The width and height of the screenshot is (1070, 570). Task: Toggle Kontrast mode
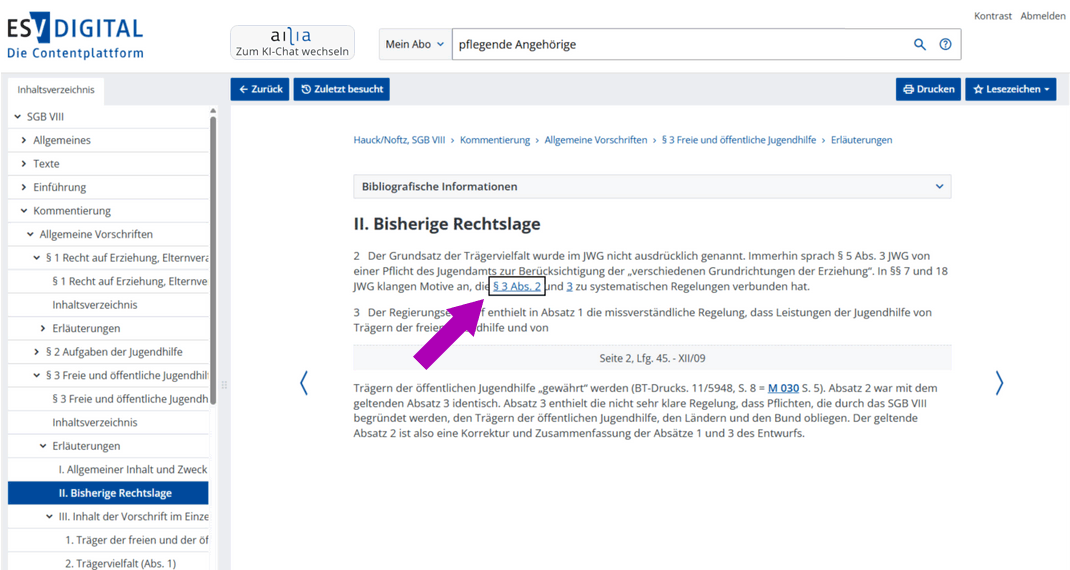click(993, 16)
